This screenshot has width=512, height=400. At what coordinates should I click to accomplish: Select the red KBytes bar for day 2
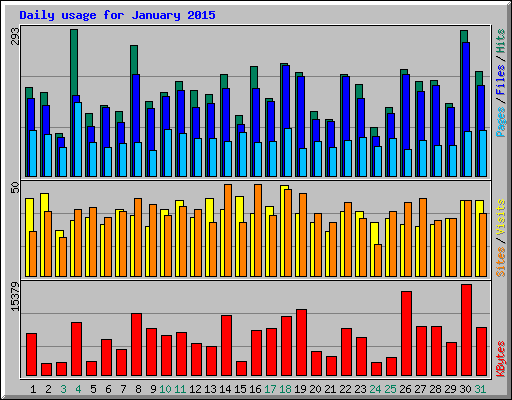[x=46, y=369]
